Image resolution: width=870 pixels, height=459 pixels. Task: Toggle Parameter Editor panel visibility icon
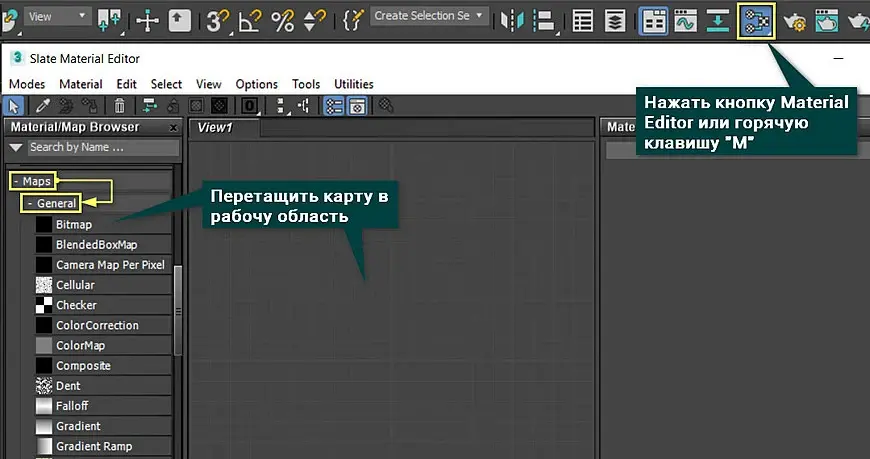tap(357, 105)
